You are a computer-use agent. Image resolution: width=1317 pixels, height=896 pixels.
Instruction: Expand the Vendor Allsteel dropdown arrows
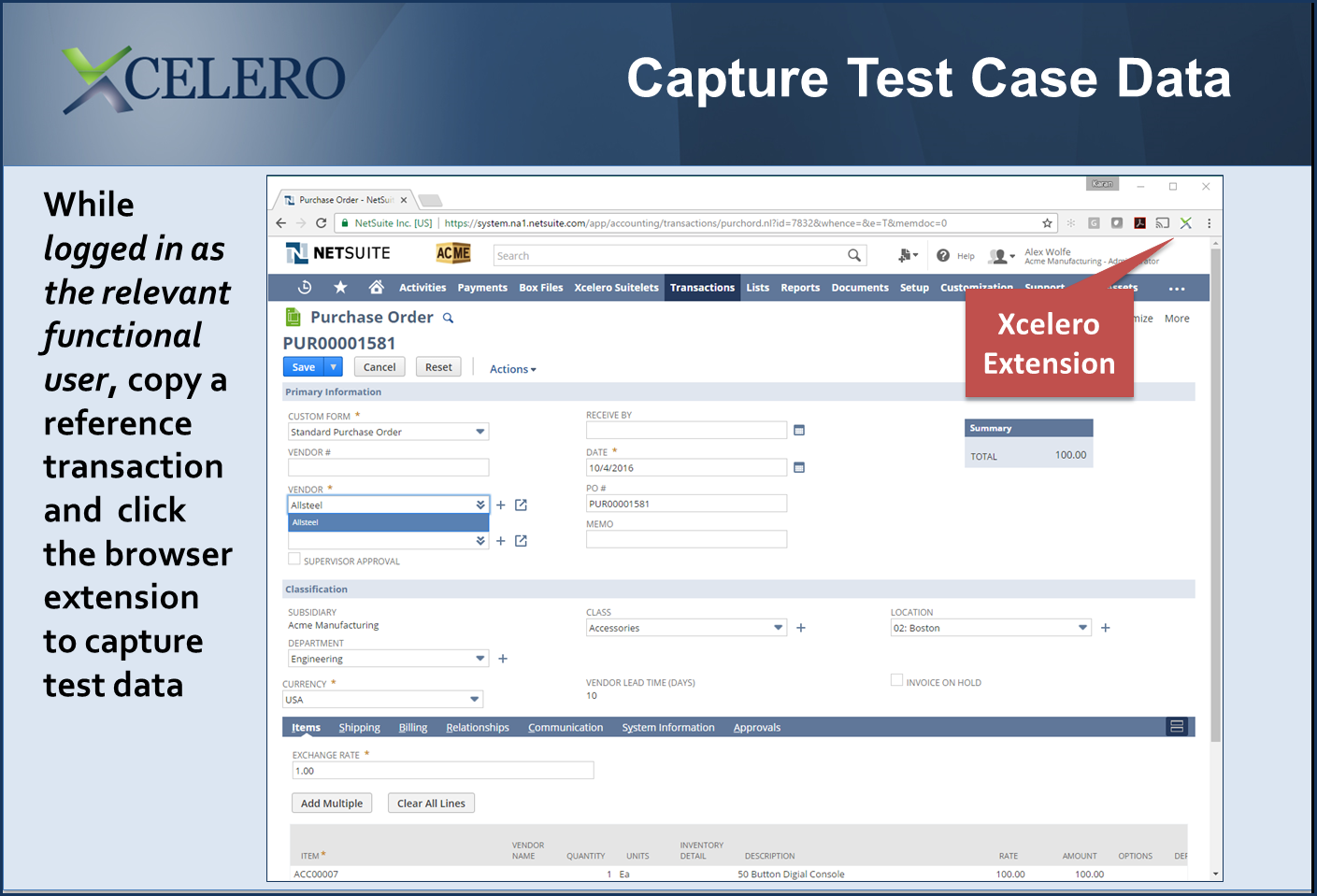[x=480, y=505]
